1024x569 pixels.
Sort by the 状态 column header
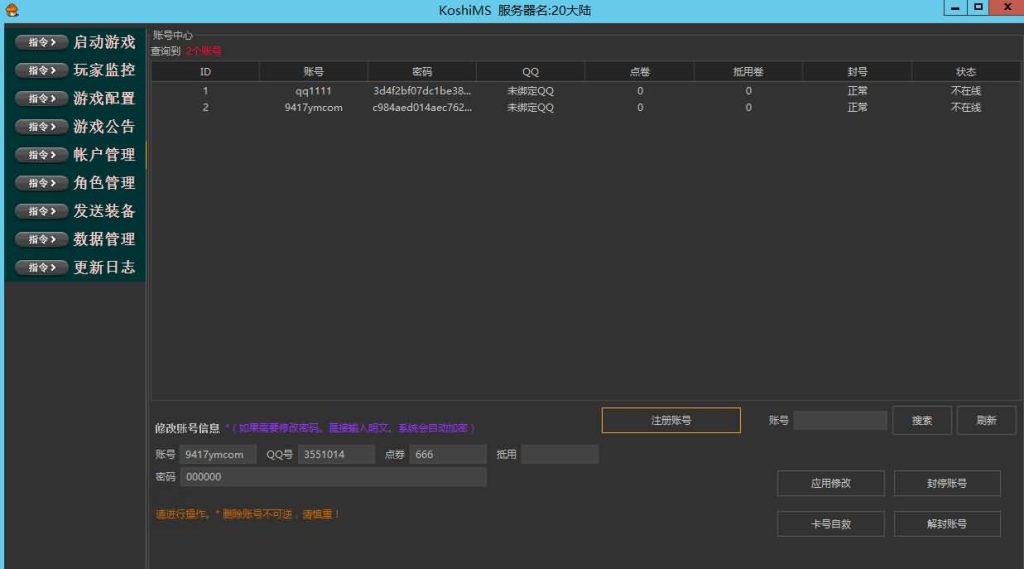tap(966, 72)
